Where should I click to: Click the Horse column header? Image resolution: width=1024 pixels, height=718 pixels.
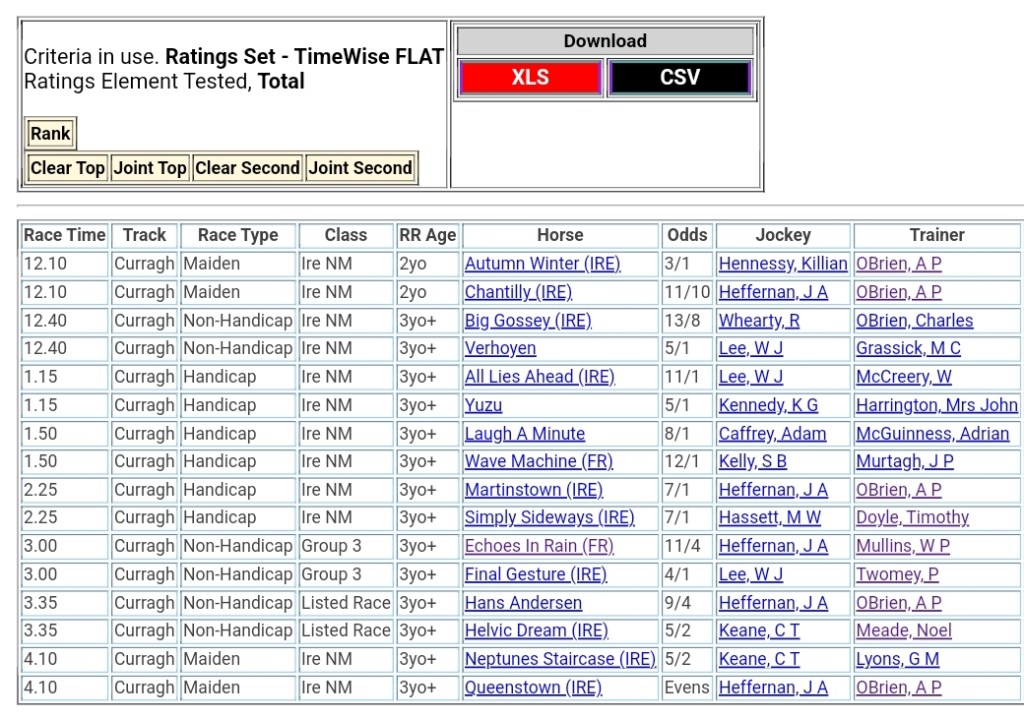pos(560,235)
